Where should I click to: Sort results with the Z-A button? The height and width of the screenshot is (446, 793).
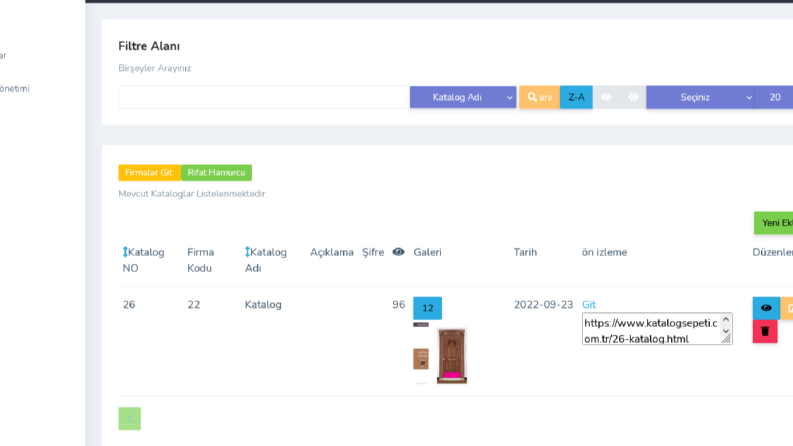(x=576, y=97)
